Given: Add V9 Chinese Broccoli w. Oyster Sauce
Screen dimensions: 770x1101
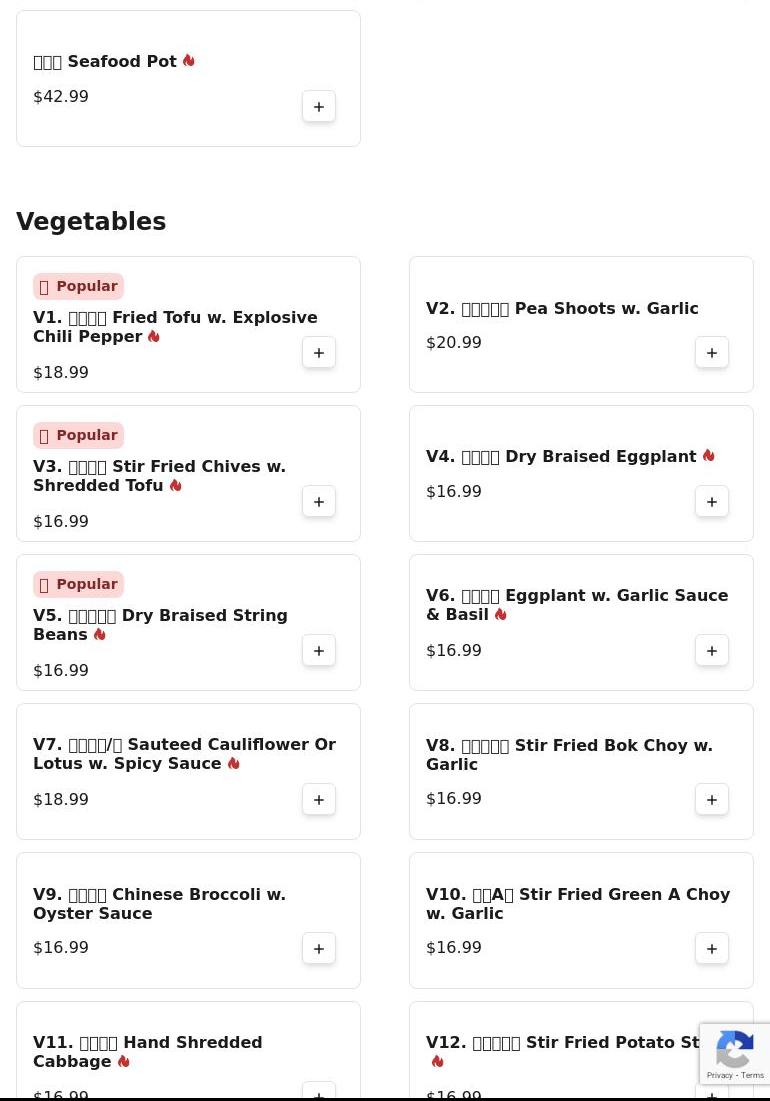Looking at the screenshot, I should tap(319, 948).
